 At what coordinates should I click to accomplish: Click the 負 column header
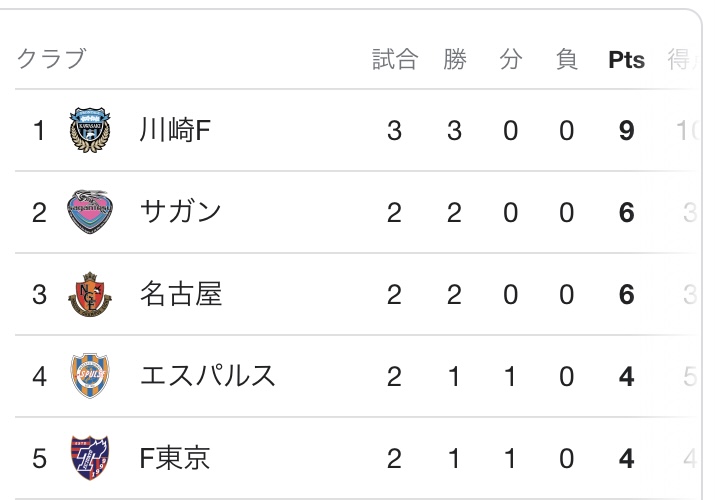(567, 59)
